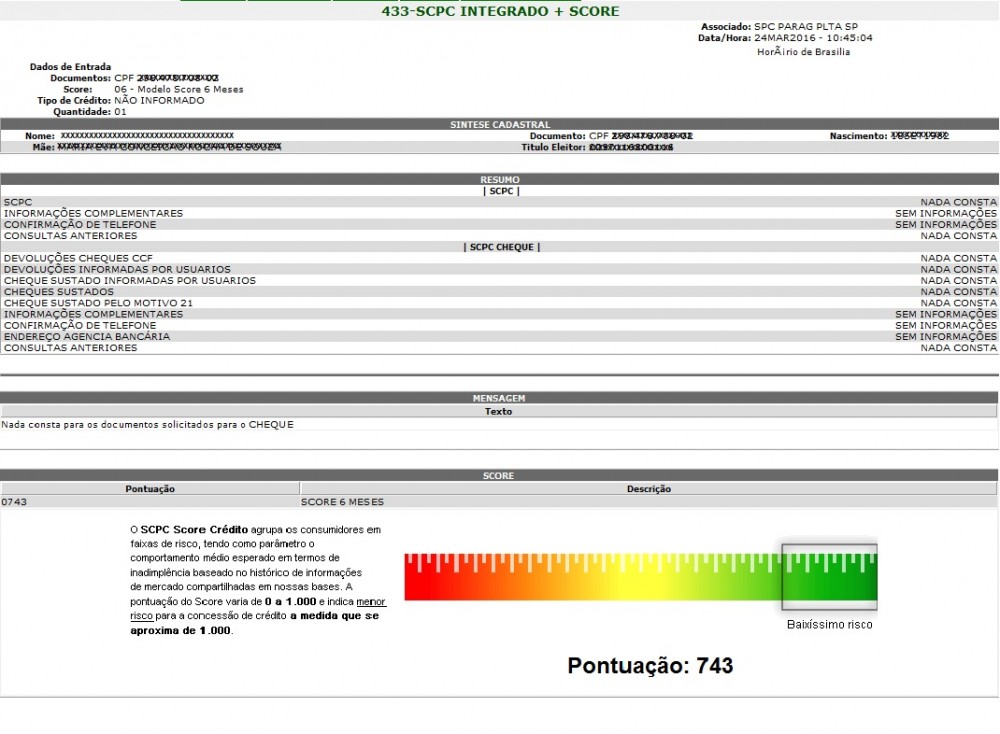Viewport: 1000px width, 734px height.
Task: Click 'CHEQUE SUSTADO INFORMADAS POR USUARIOS' row
Action: [x=500, y=281]
